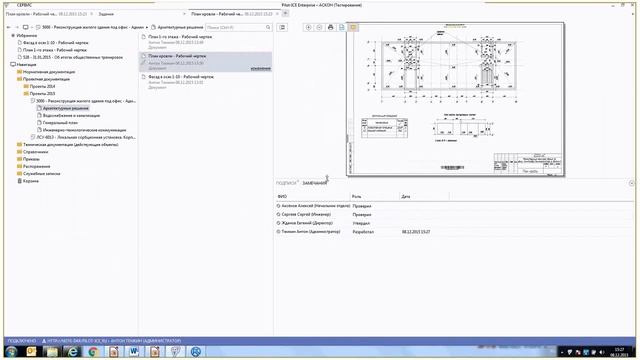The height and width of the screenshot is (360, 640).
Task: Open the Windows Start menu
Action: (x=11, y=351)
